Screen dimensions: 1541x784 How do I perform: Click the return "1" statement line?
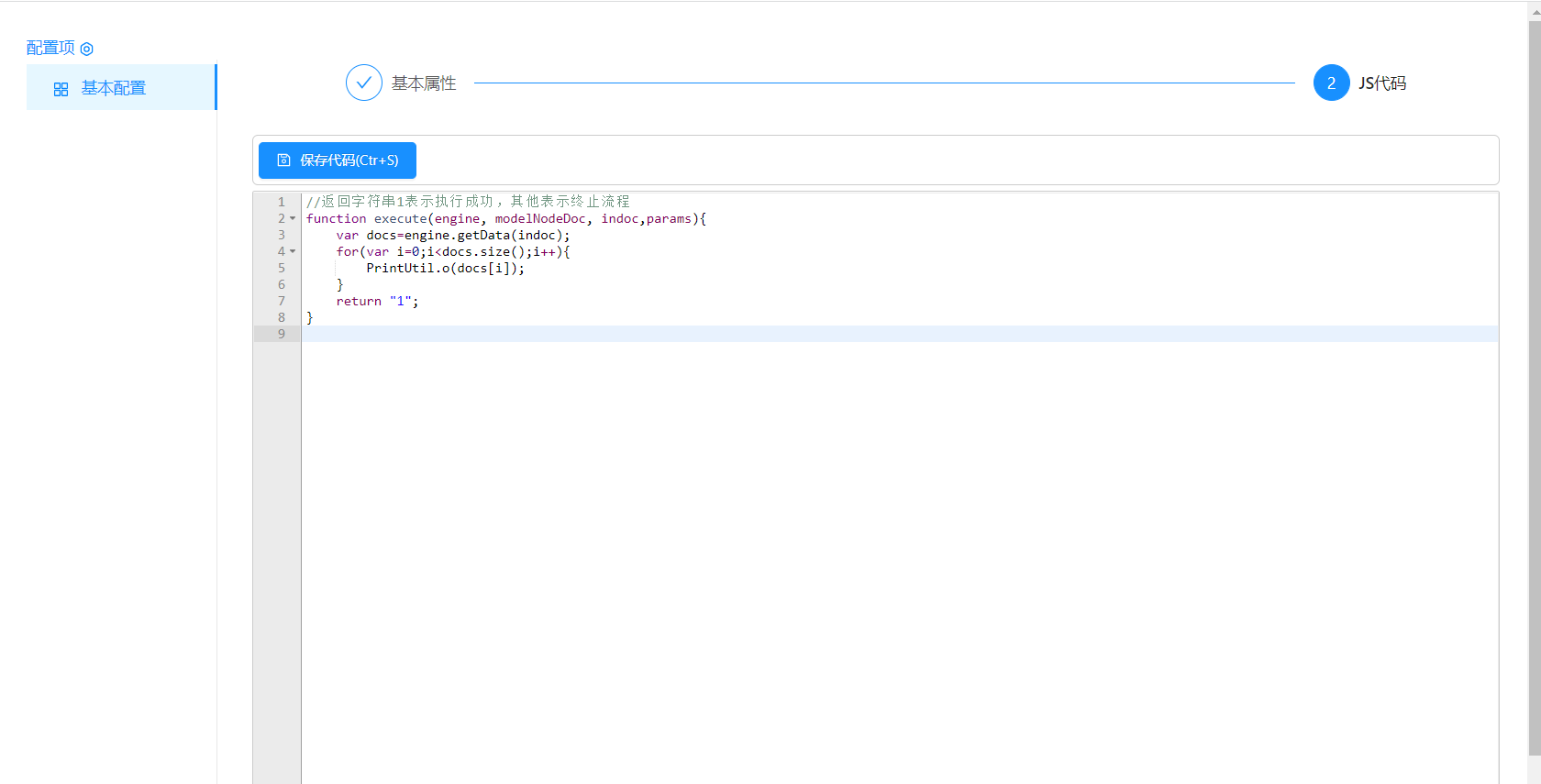[377, 301]
